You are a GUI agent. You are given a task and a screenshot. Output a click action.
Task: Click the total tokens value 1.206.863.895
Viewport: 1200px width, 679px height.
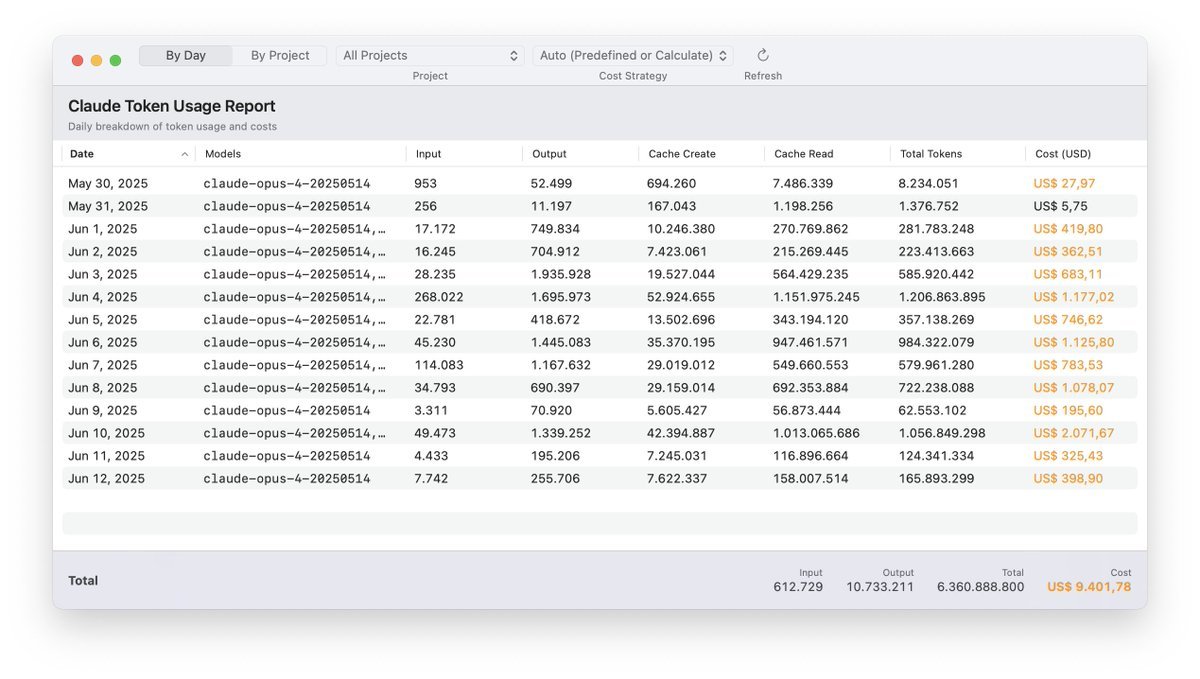click(x=942, y=297)
